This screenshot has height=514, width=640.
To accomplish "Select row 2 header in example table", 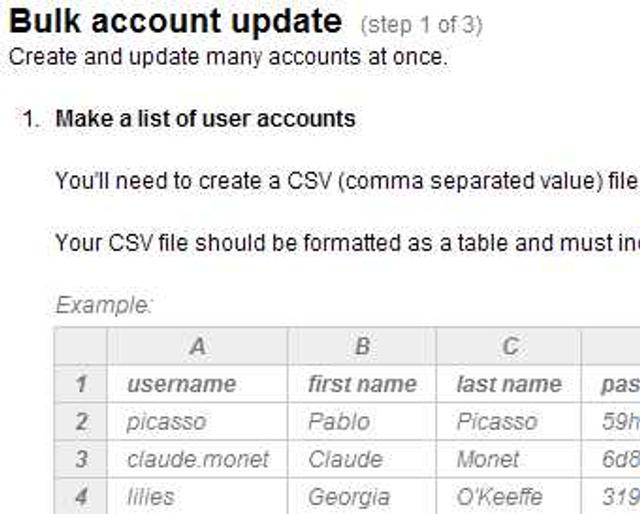I will (x=81, y=422).
